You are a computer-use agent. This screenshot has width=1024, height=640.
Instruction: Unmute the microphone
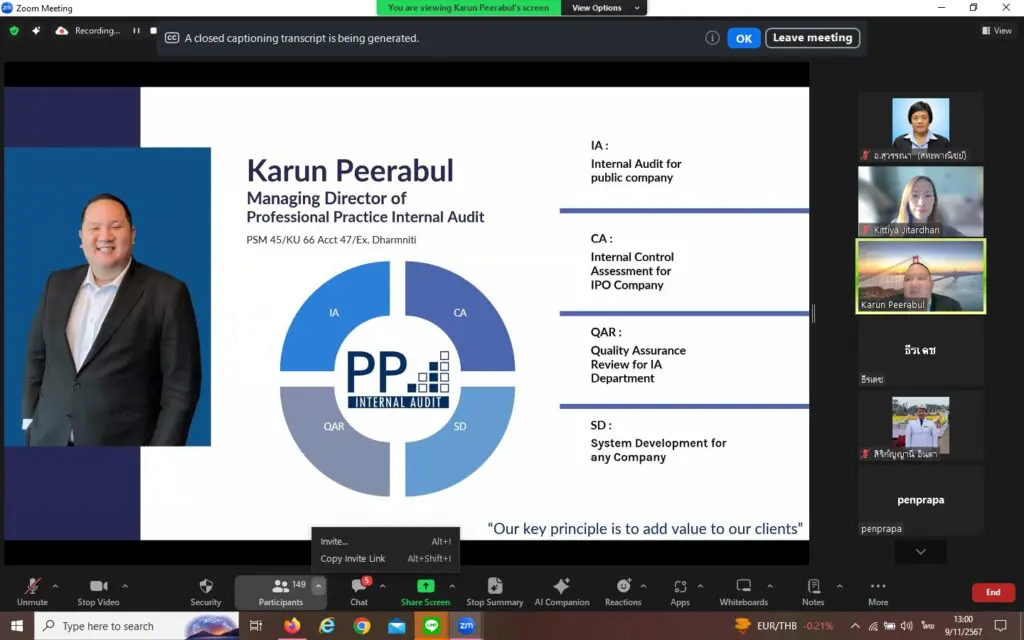click(x=32, y=592)
